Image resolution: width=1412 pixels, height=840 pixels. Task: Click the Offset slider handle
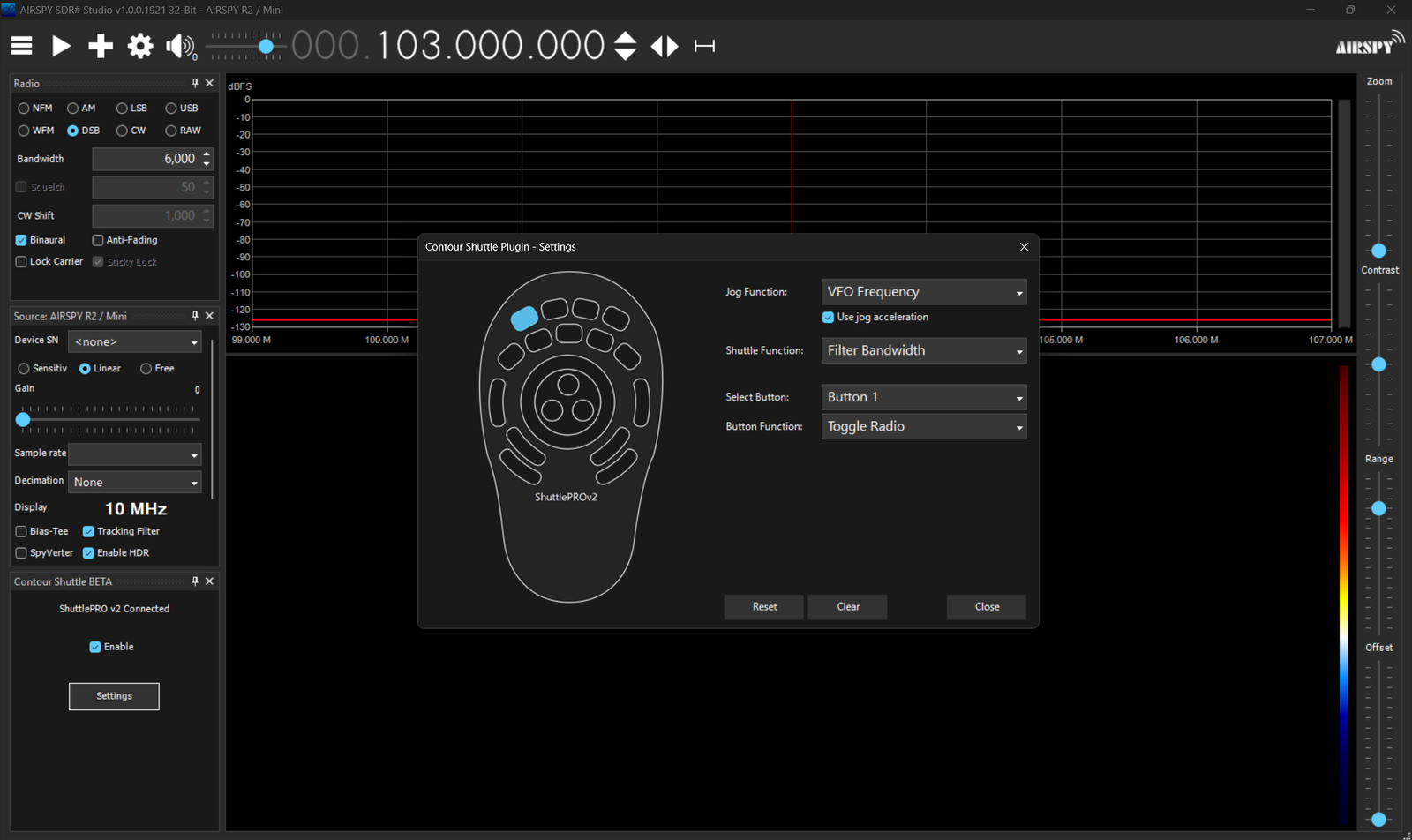pyautogui.click(x=1378, y=819)
